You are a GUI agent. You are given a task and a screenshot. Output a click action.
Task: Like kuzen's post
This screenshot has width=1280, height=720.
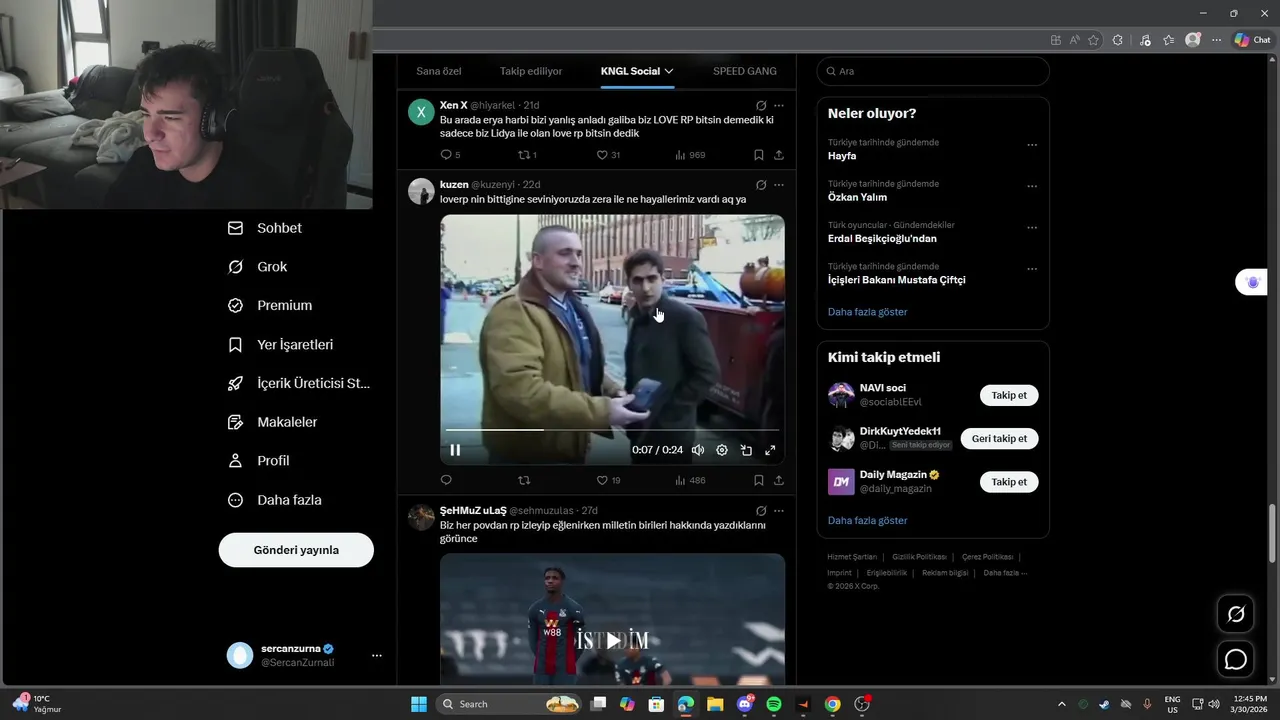tap(602, 480)
